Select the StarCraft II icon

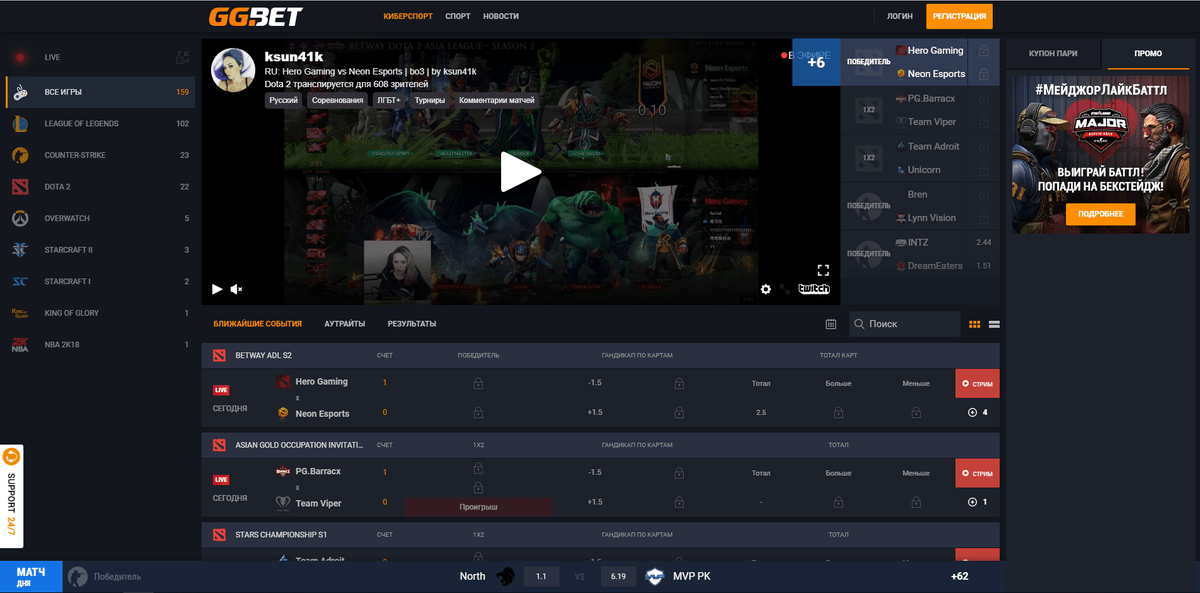19,250
